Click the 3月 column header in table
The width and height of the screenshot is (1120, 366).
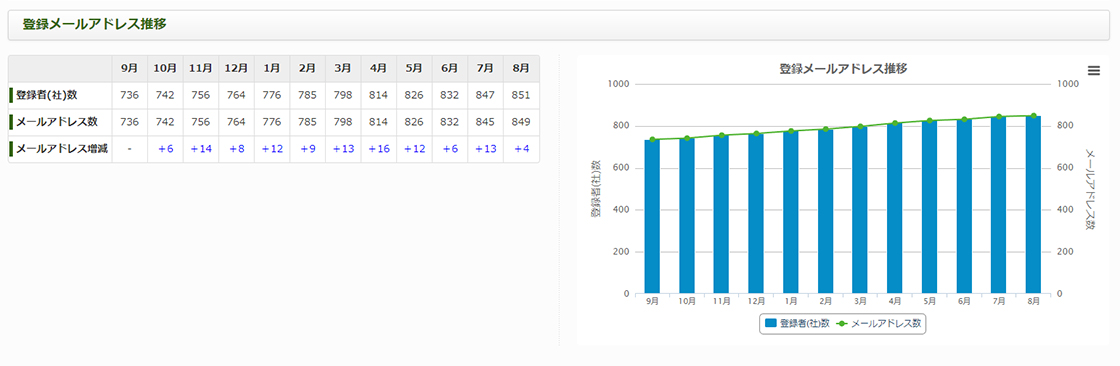click(x=343, y=69)
